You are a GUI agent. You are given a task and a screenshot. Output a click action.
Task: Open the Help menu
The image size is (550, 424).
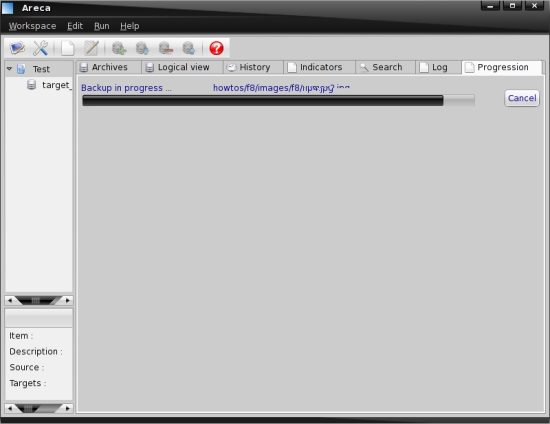pyautogui.click(x=130, y=26)
